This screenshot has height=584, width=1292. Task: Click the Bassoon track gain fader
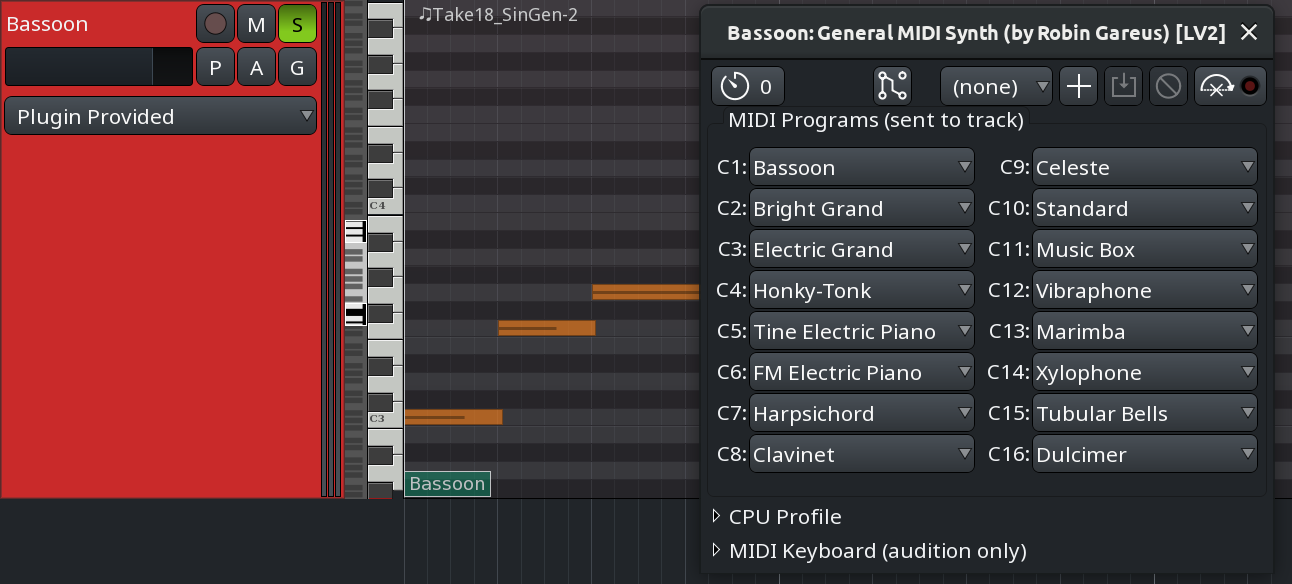coord(98,67)
